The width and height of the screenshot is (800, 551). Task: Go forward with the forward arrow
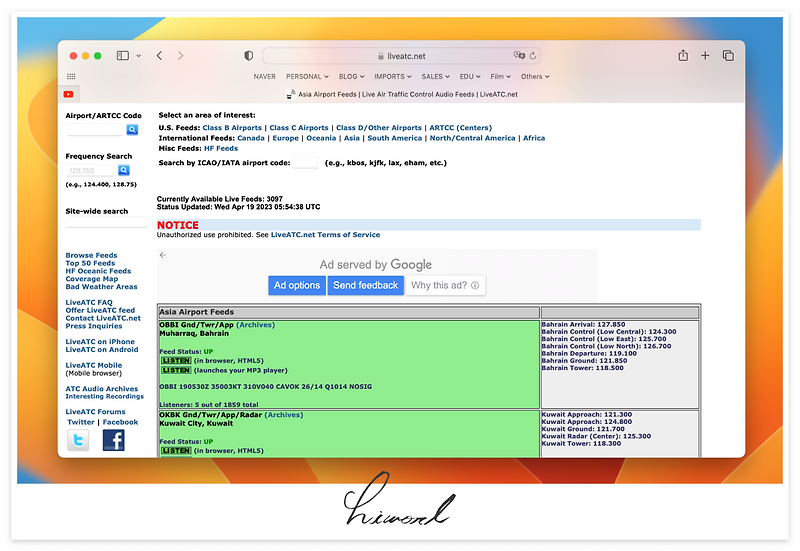point(181,56)
